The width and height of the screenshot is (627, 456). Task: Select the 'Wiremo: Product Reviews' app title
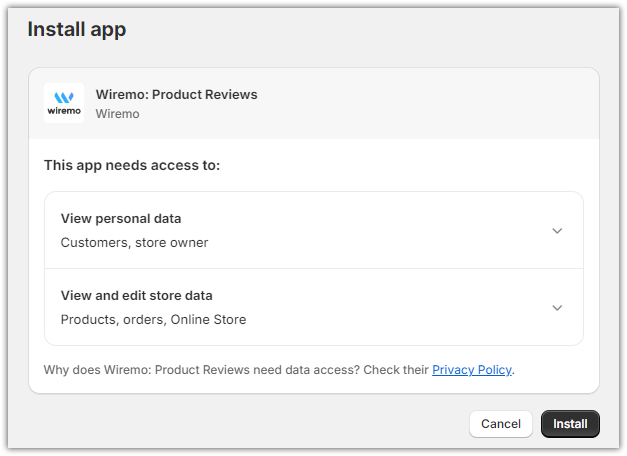(x=176, y=94)
